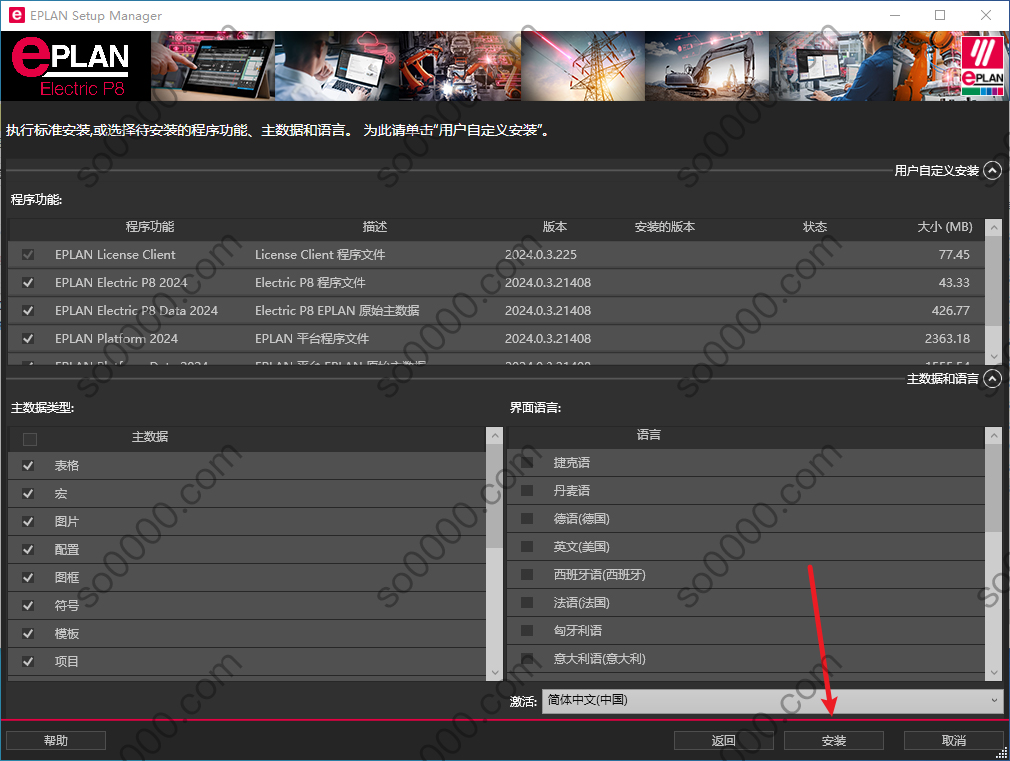Screen dimensions: 1010x761
Task: Click the 状态 column header
Action: pos(815,227)
